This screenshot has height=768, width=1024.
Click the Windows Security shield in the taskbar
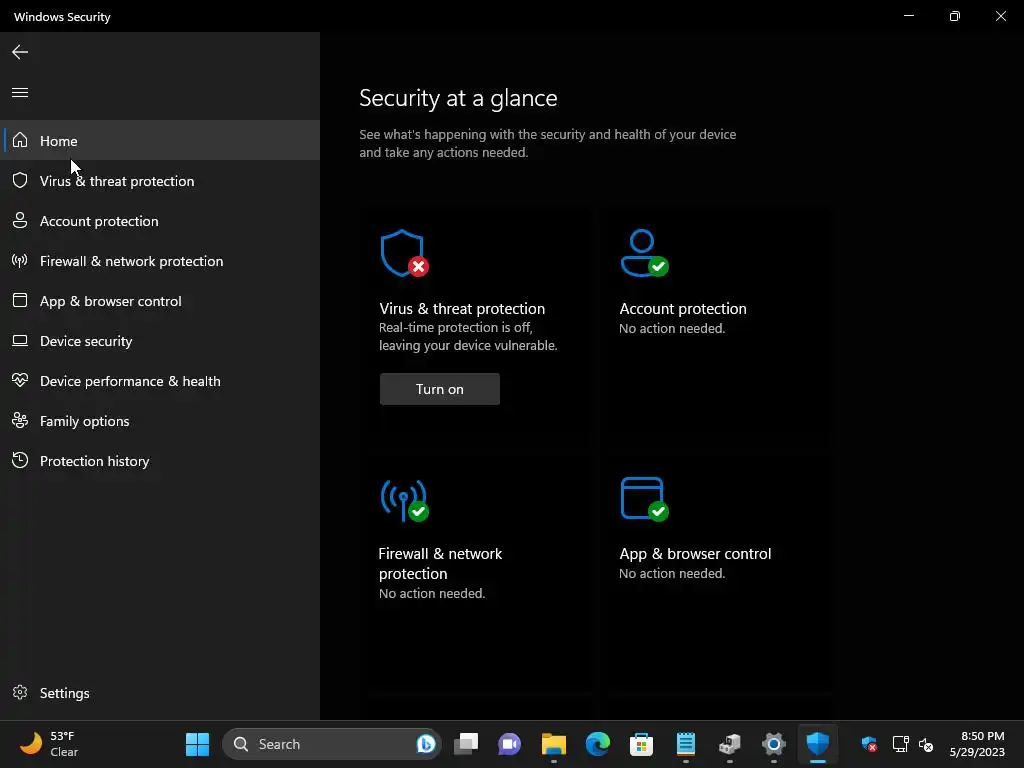[x=818, y=744]
